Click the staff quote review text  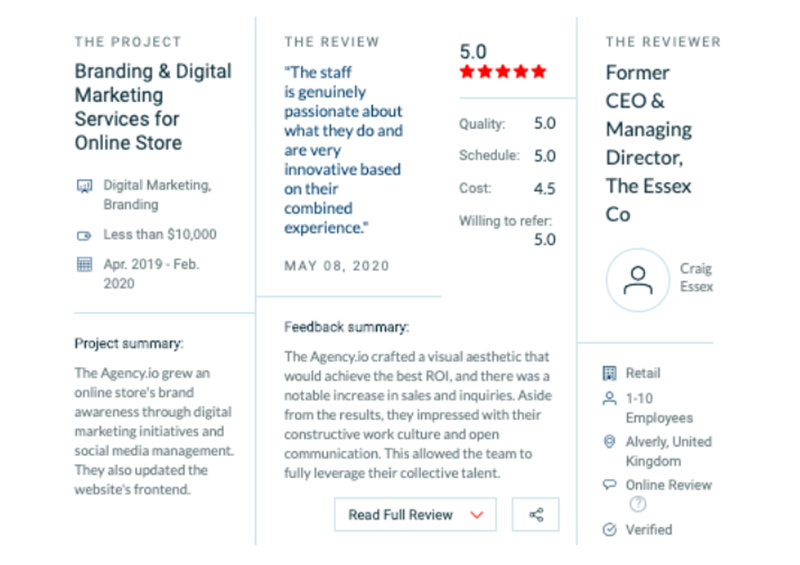[x=343, y=150]
